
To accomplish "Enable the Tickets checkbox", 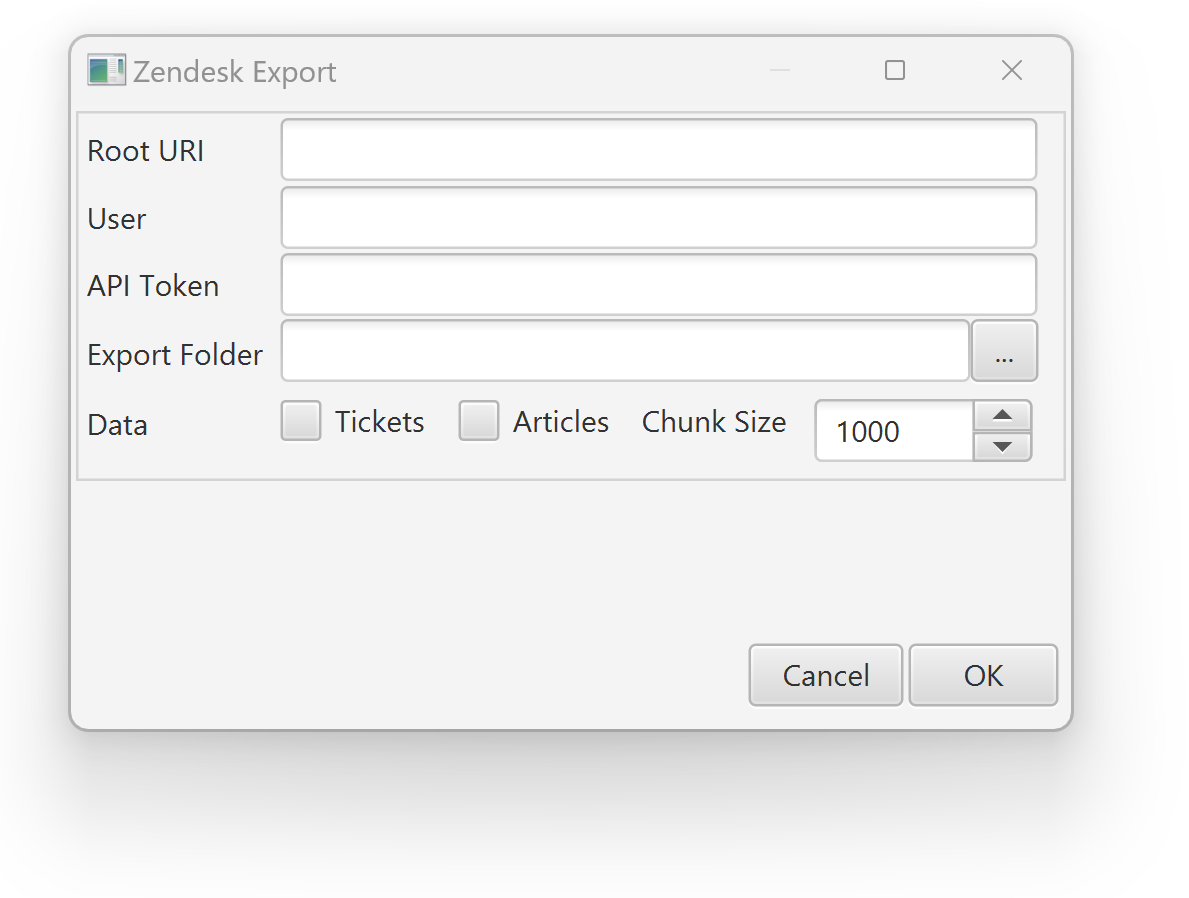I will pyautogui.click(x=301, y=421).
